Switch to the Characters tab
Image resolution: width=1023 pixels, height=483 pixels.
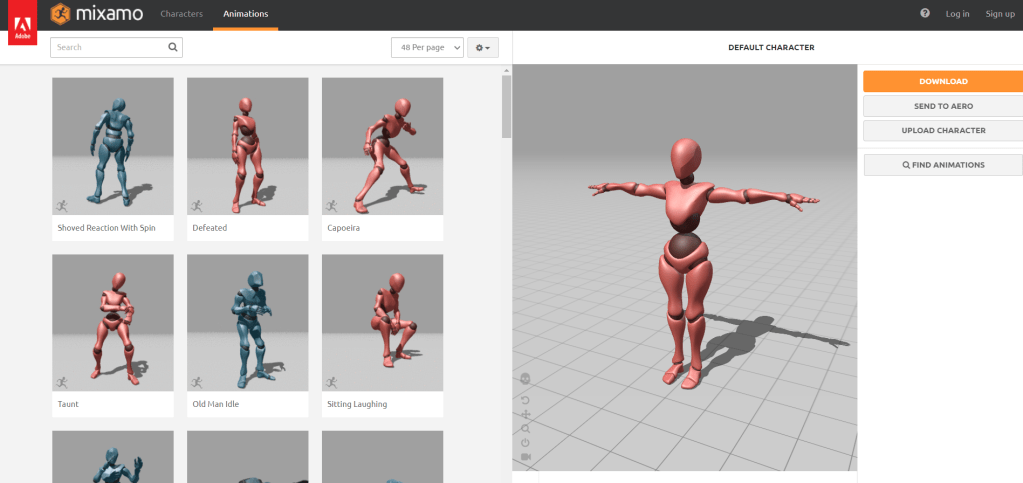(x=181, y=14)
